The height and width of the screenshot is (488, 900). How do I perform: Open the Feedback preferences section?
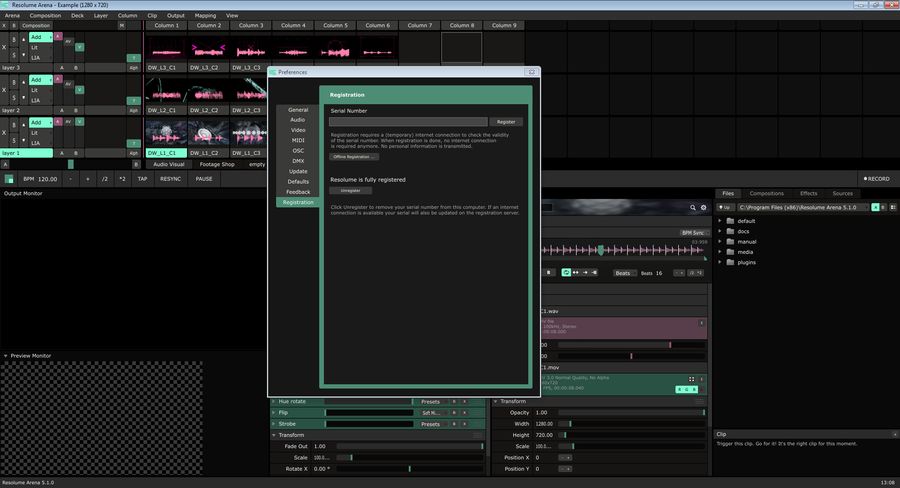point(298,192)
